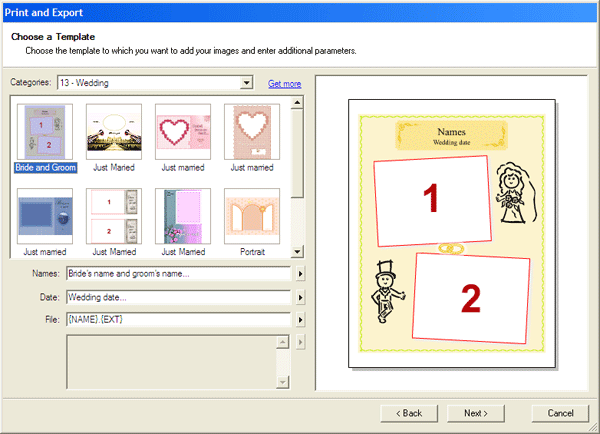Cancel the Print and Export wizard
The height and width of the screenshot is (434, 600).
(x=560, y=413)
